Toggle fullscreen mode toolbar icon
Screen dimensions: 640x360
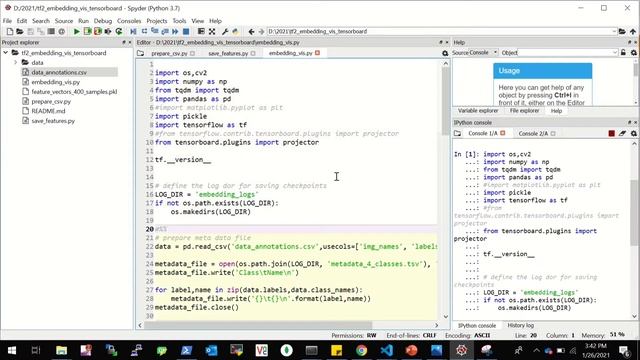pyautogui.click(x=212, y=31)
